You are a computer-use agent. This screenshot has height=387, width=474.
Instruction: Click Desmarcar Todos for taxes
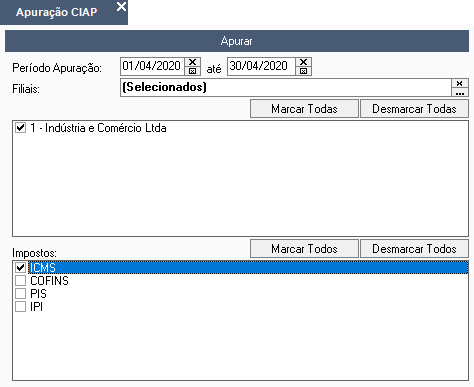(414, 249)
